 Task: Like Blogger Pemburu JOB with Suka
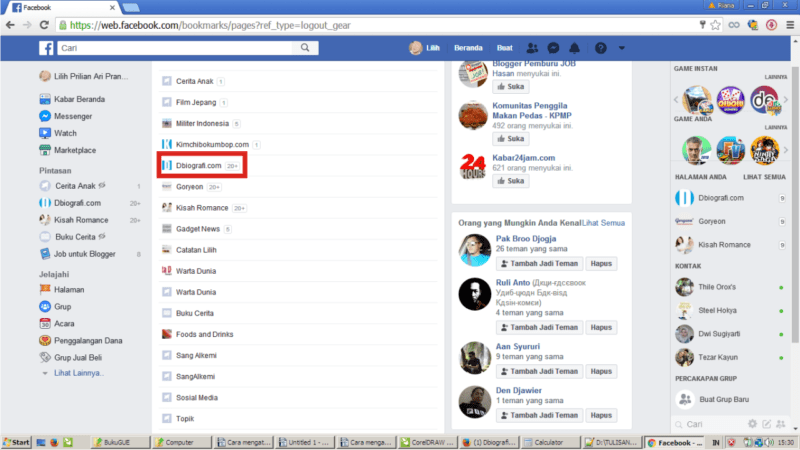click(x=511, y=86)
